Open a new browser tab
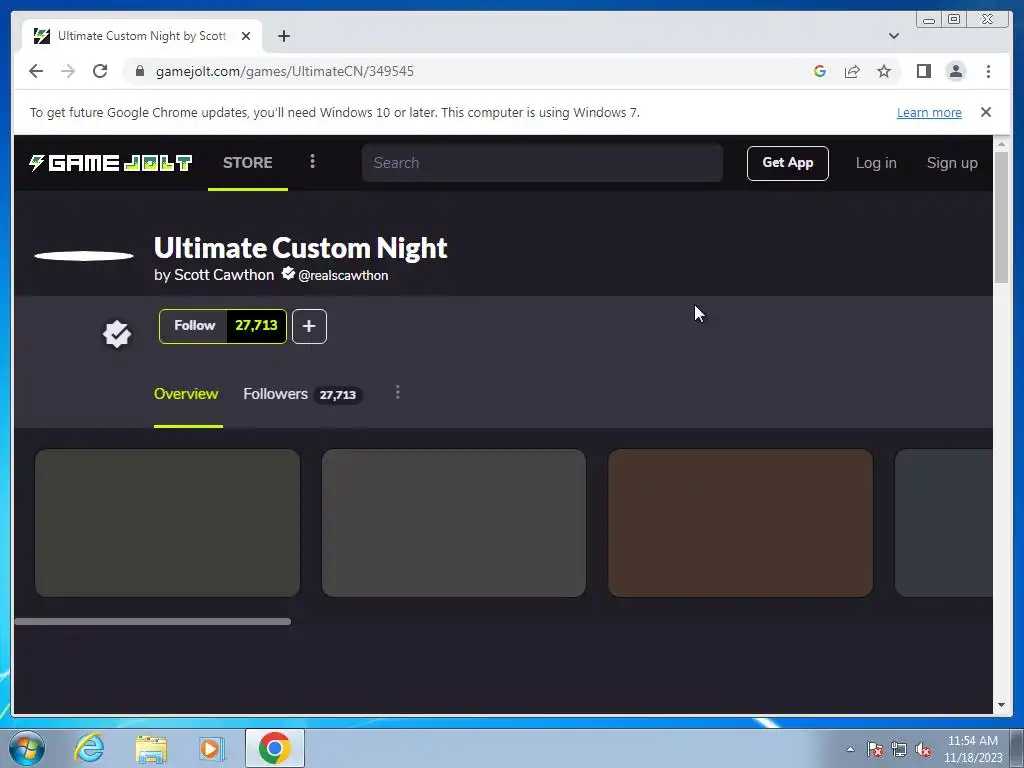 click(283, 36)
